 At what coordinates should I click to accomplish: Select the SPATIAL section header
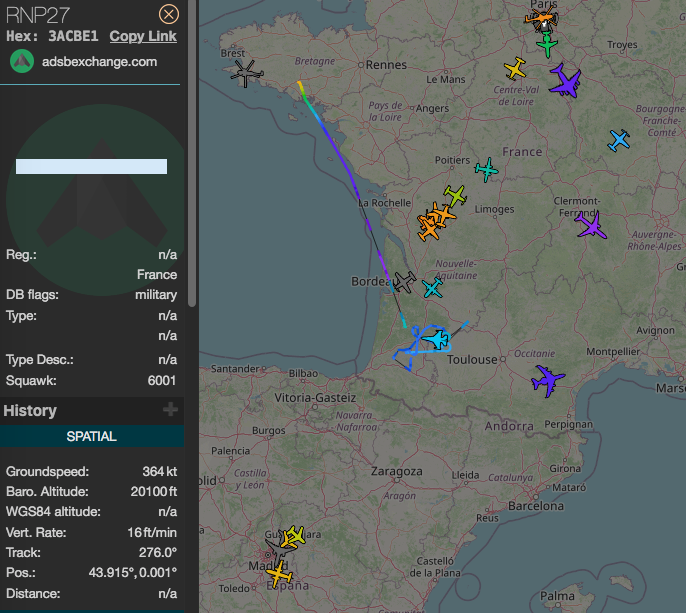pos(91,436)
